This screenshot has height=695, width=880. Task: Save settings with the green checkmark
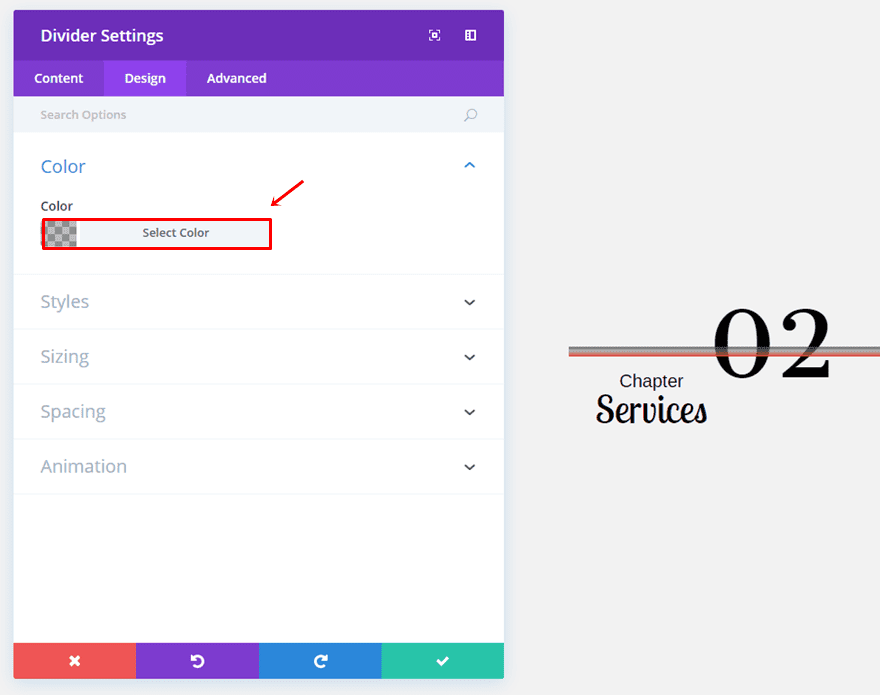(442, 661)
